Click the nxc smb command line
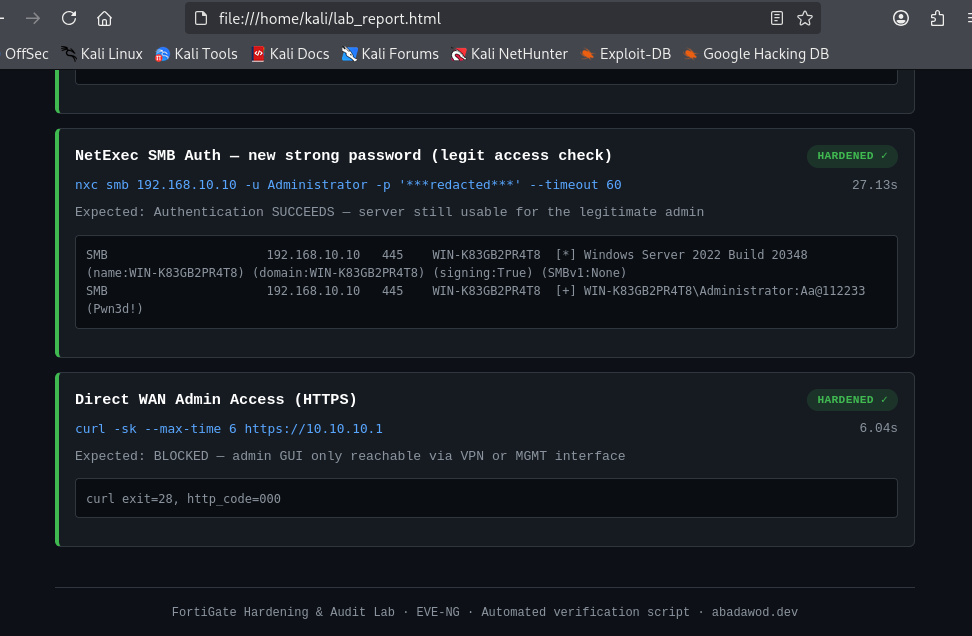The image size is (972, 636). pos(348,185)
